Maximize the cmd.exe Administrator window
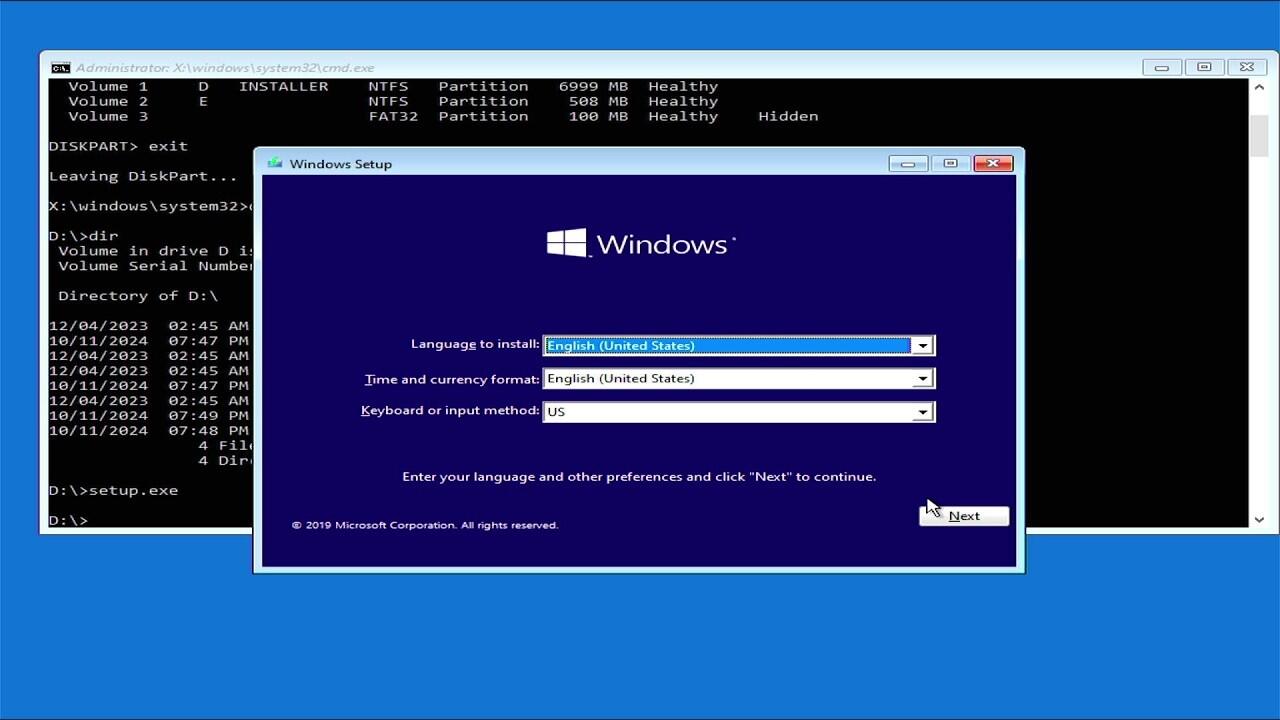 (x=1204, y=67)
